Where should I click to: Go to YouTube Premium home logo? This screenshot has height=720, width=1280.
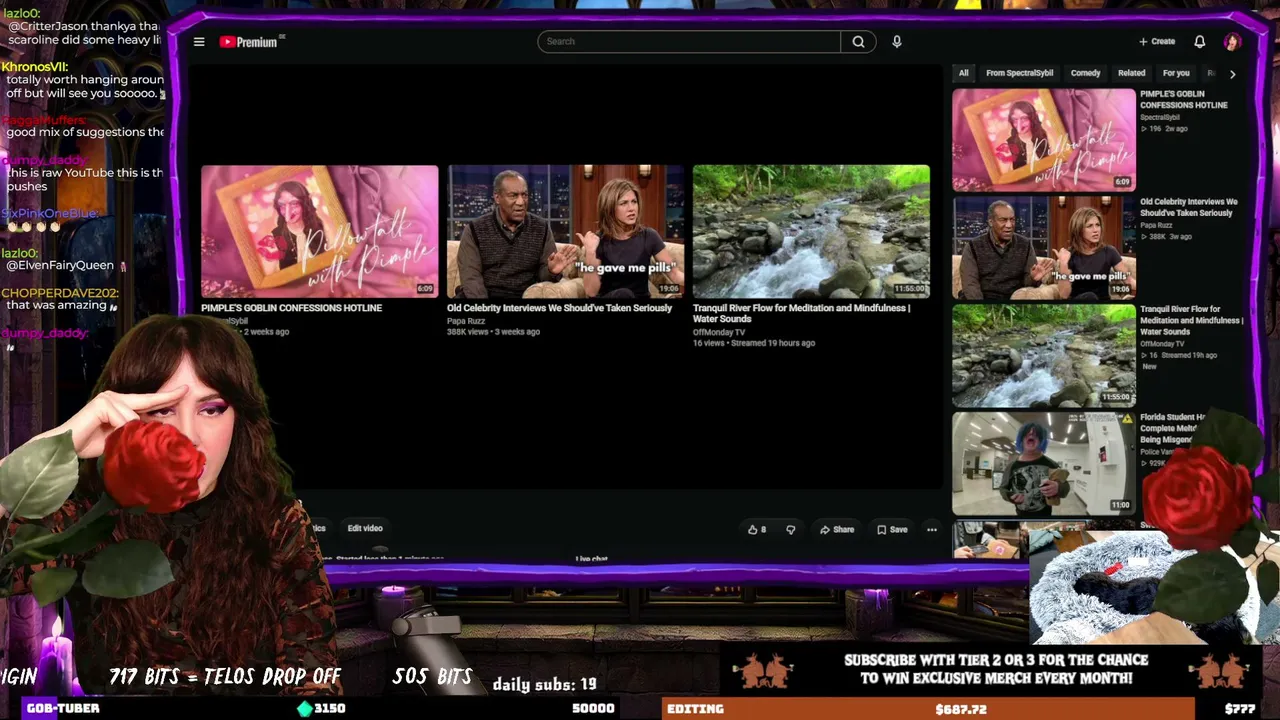coord(251,41)
